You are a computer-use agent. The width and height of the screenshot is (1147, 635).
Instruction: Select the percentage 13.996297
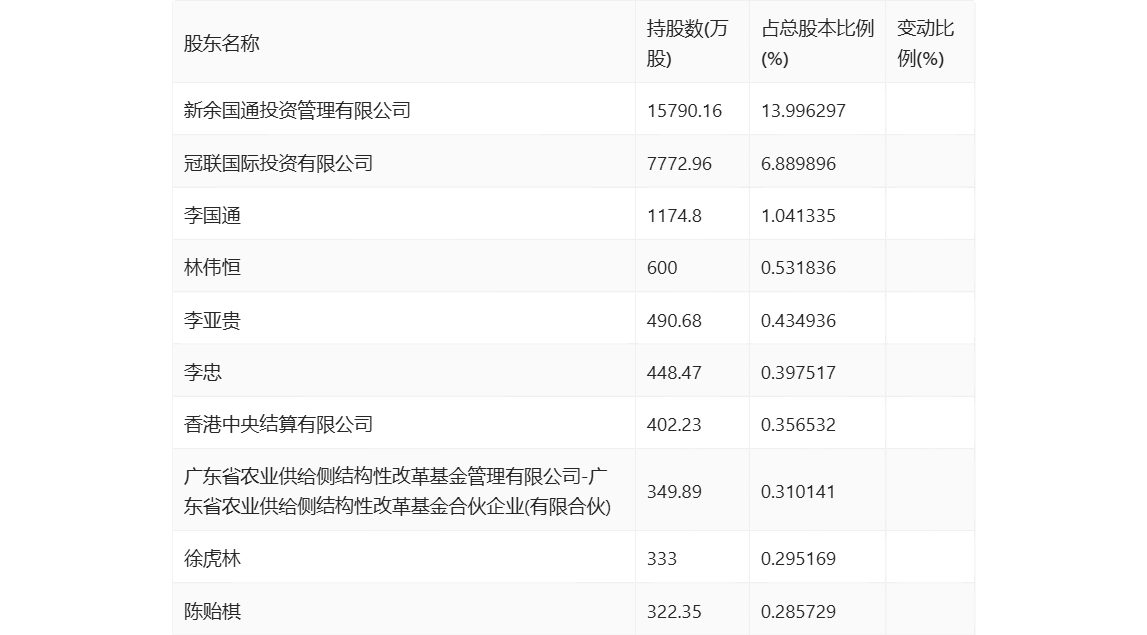803,110
